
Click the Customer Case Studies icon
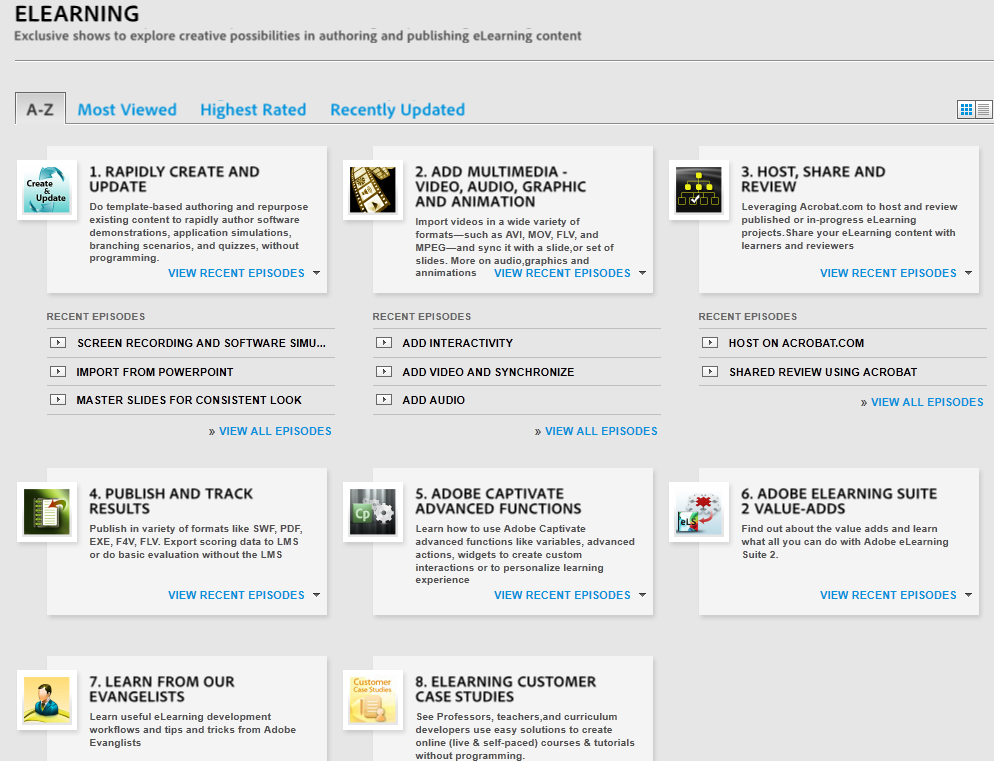(x=373, y=700)
